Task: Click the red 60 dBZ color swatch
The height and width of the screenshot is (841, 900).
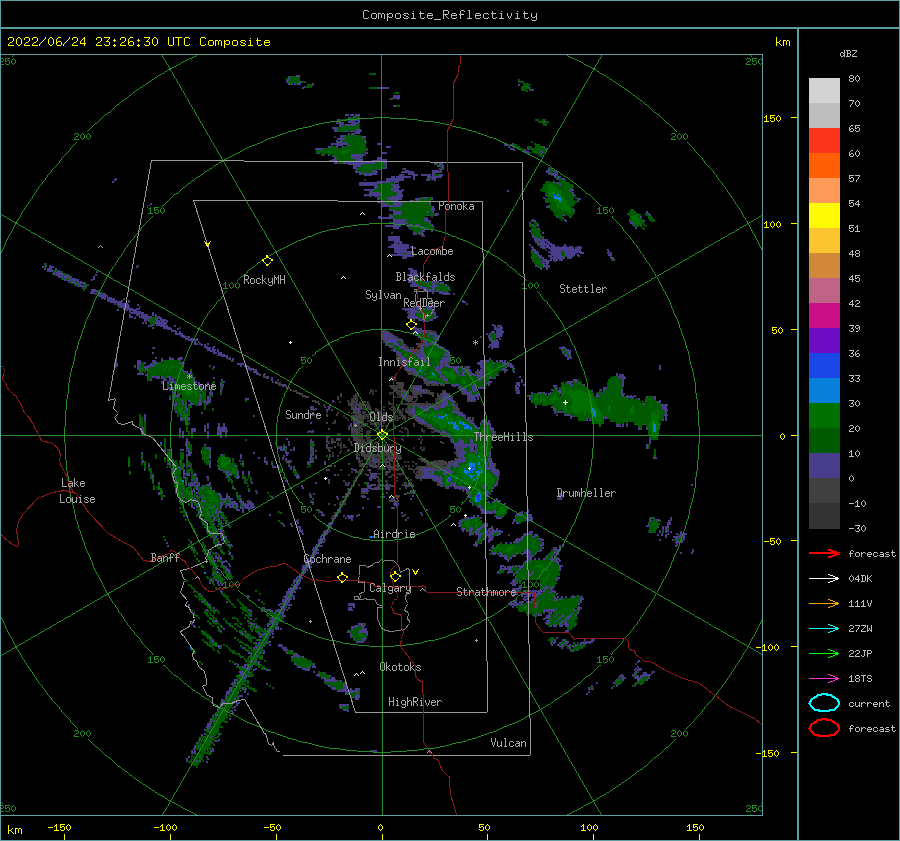Action: (824, 141)
